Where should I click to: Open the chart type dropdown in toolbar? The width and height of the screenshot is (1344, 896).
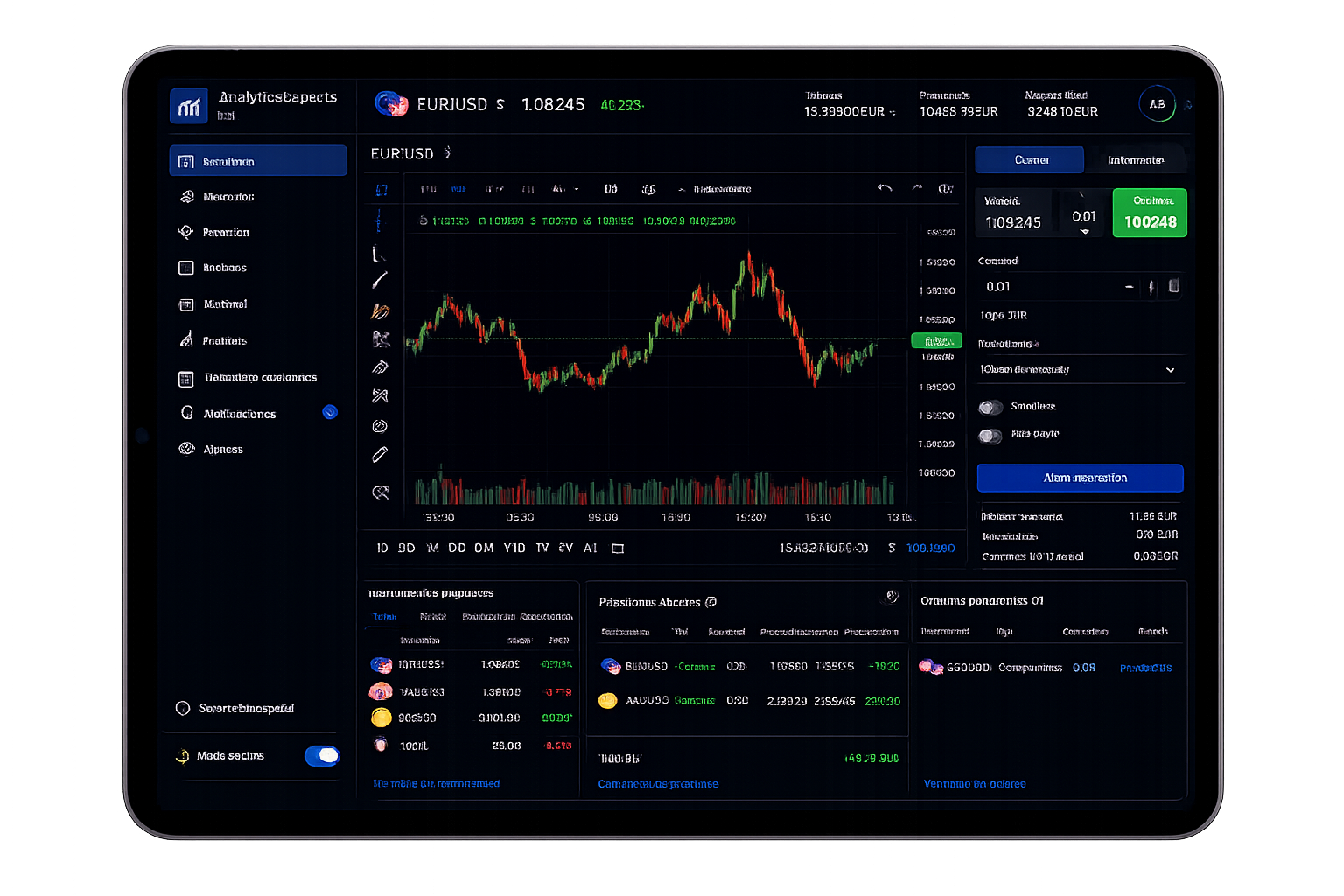[x=565, y=189]
